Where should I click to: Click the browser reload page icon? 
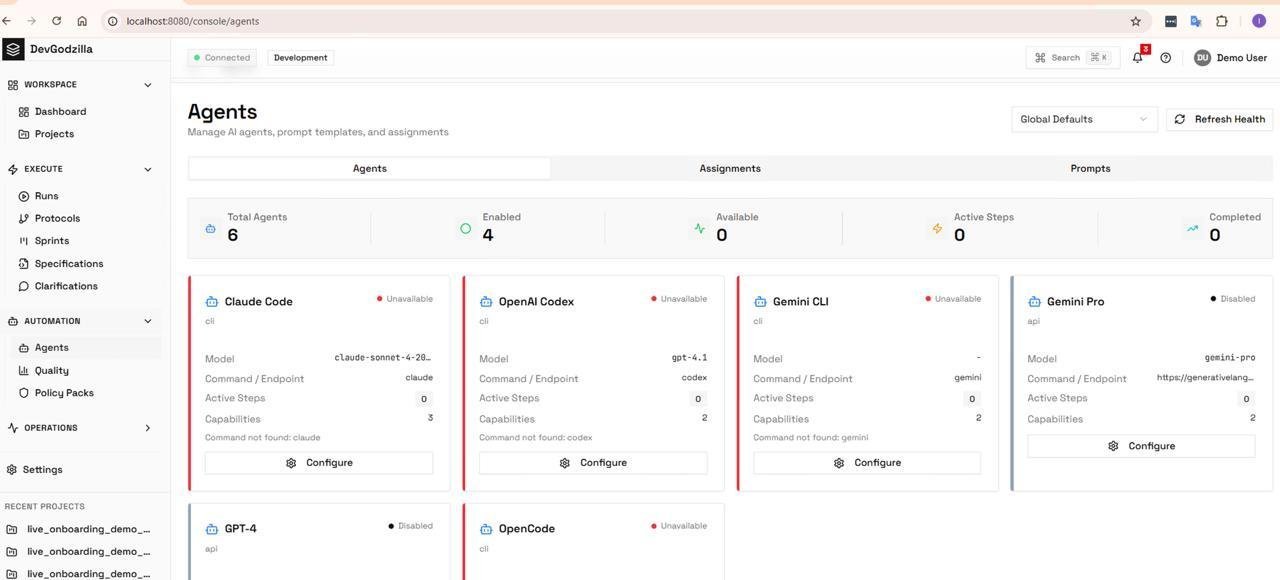[x=56, y=21]
